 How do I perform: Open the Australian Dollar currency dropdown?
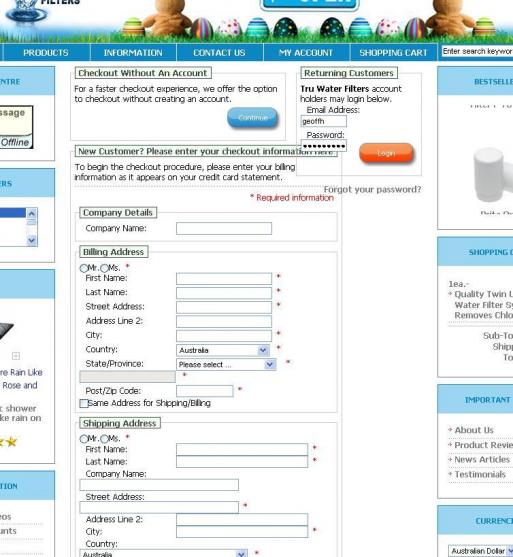point(480,551)
